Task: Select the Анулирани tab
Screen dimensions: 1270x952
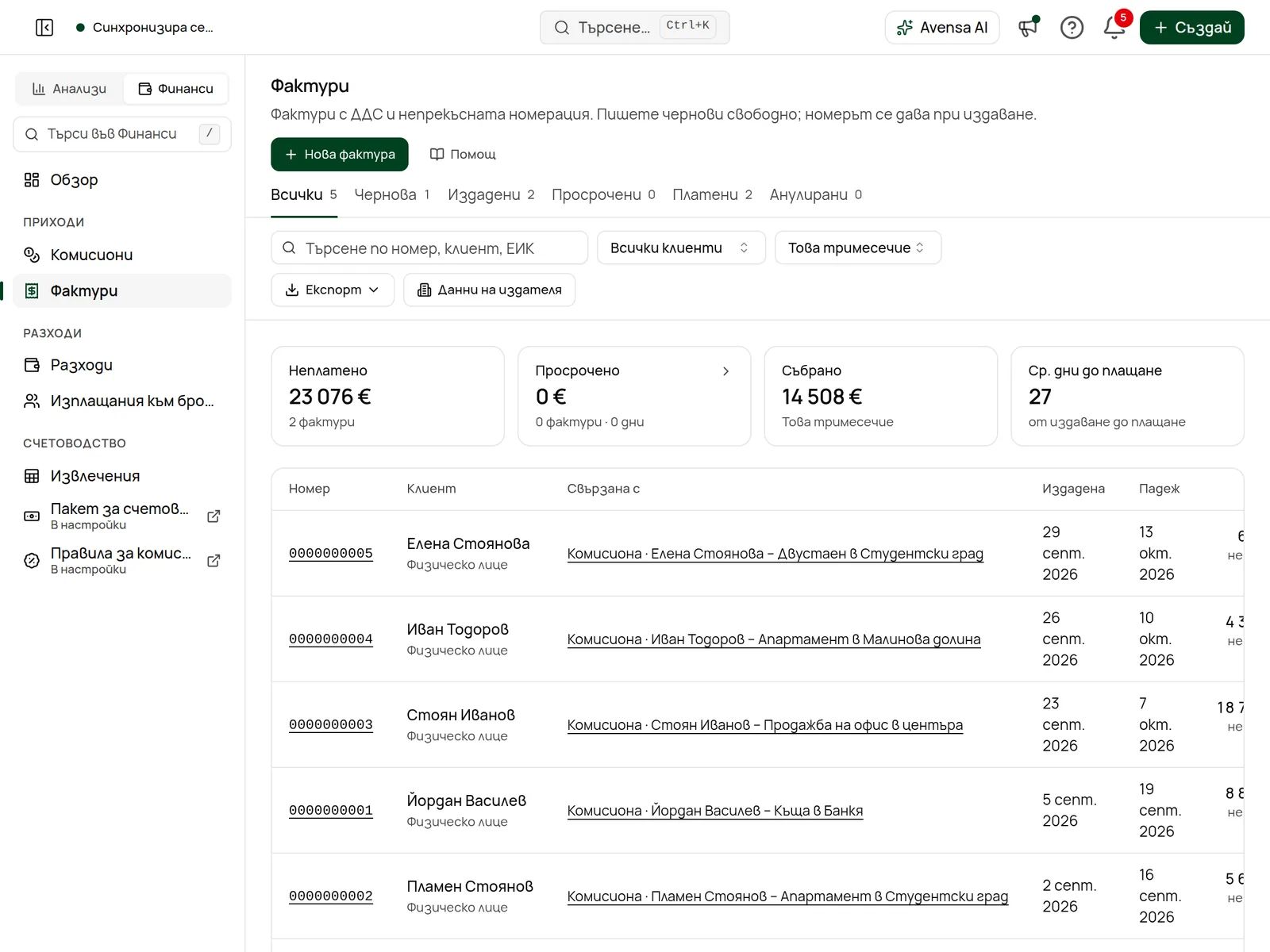Action: 816,195
